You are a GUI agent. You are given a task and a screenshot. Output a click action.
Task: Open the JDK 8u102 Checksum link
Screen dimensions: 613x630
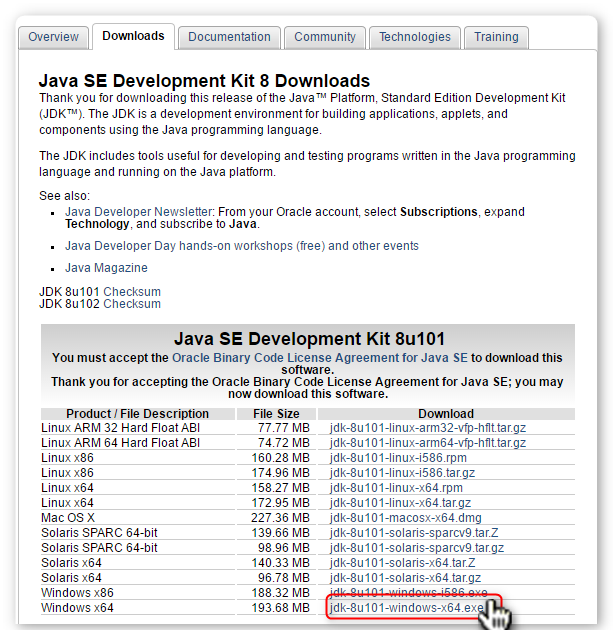point(132,304)
